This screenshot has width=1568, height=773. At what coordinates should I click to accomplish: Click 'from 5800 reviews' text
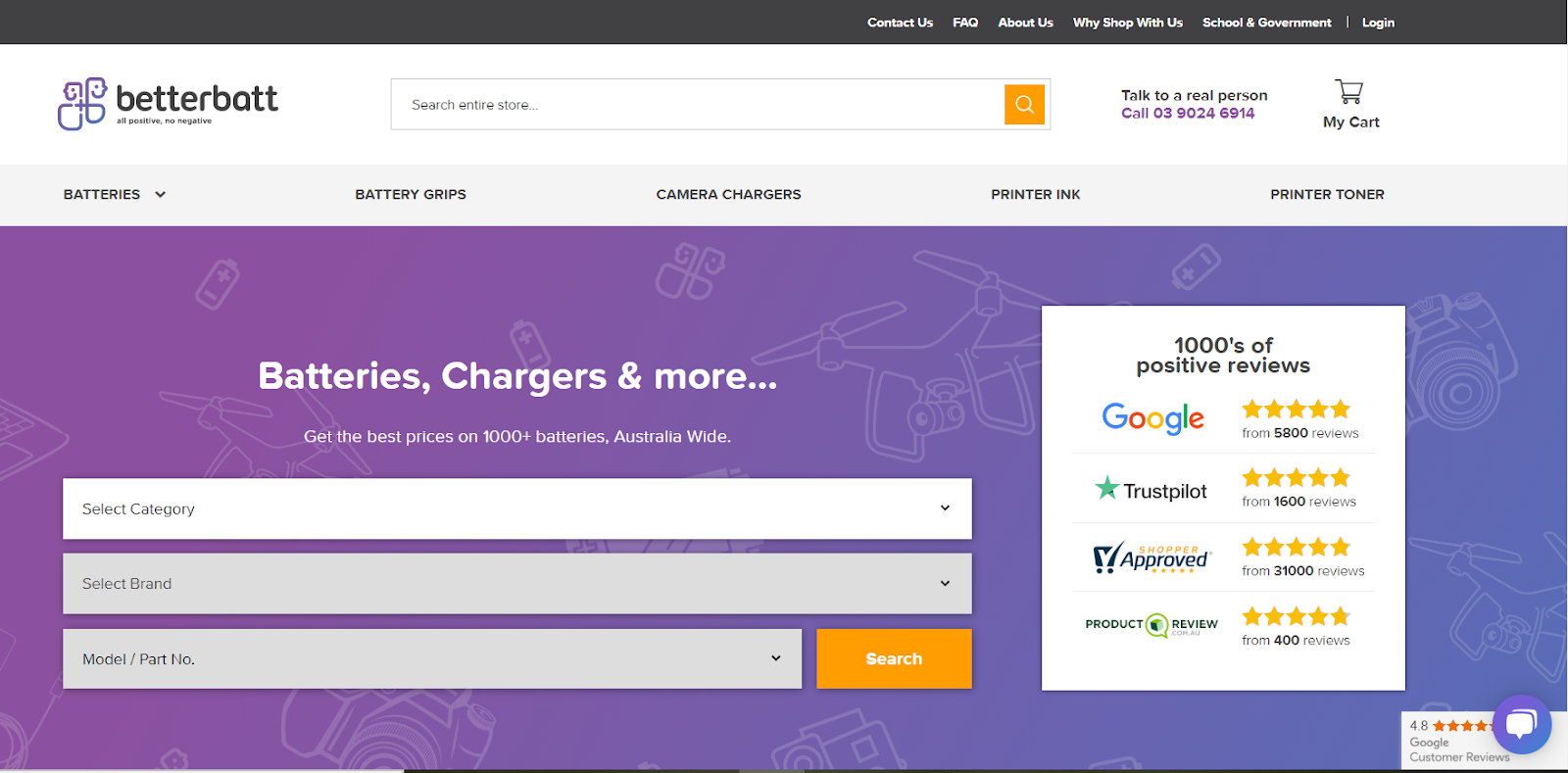point(1300,433)
